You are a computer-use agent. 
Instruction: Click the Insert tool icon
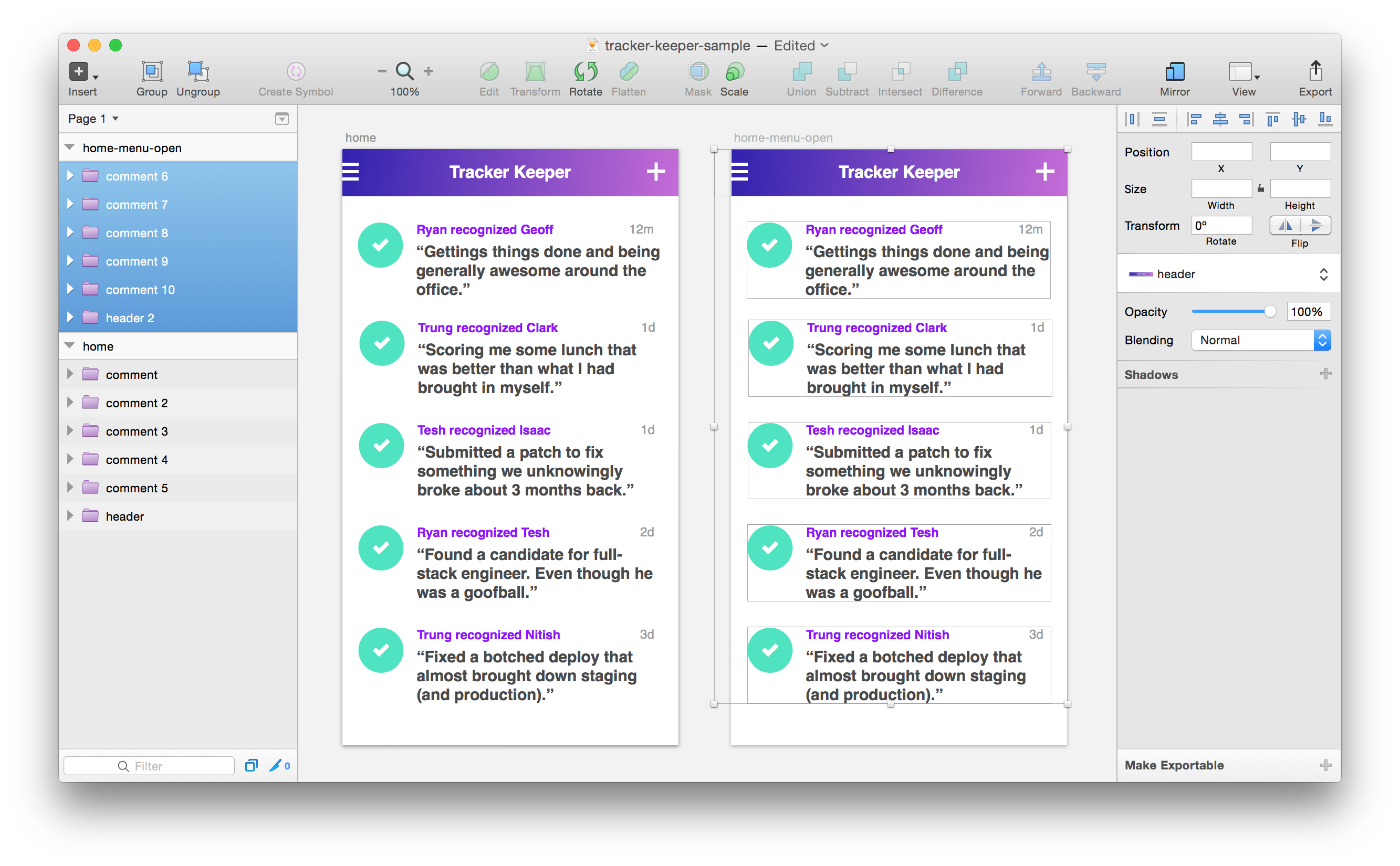tap(79, 72)
